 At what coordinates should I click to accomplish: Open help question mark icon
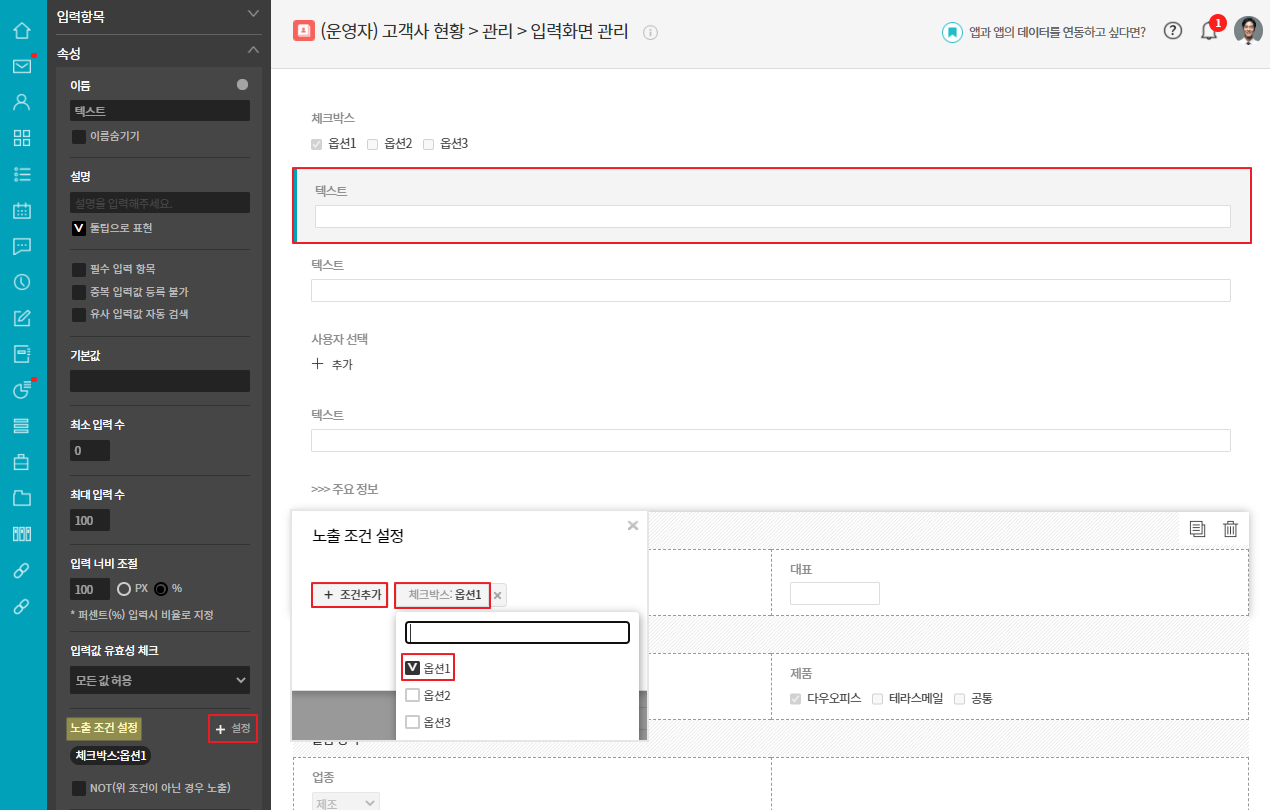1173,31
